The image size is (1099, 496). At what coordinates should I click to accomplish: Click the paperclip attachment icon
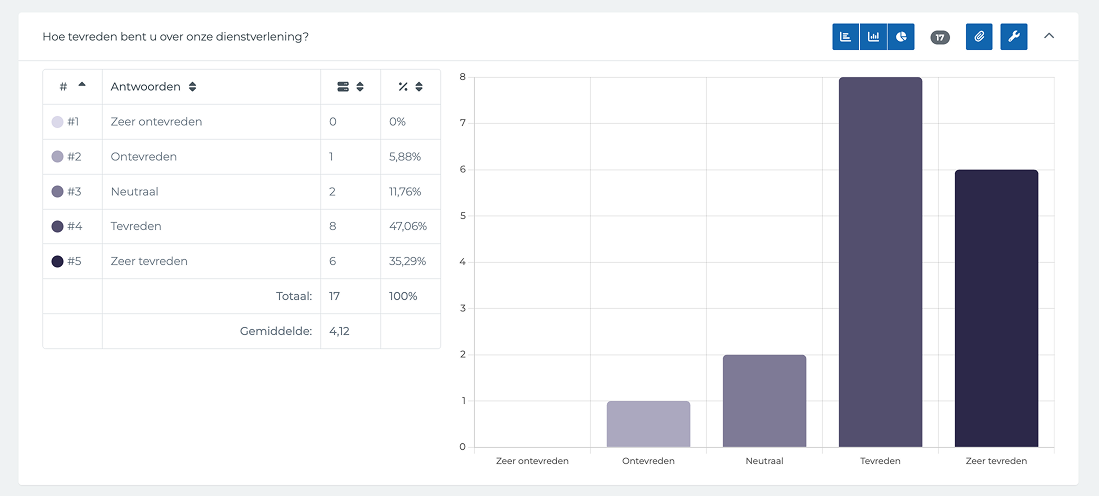pos(979,37)
